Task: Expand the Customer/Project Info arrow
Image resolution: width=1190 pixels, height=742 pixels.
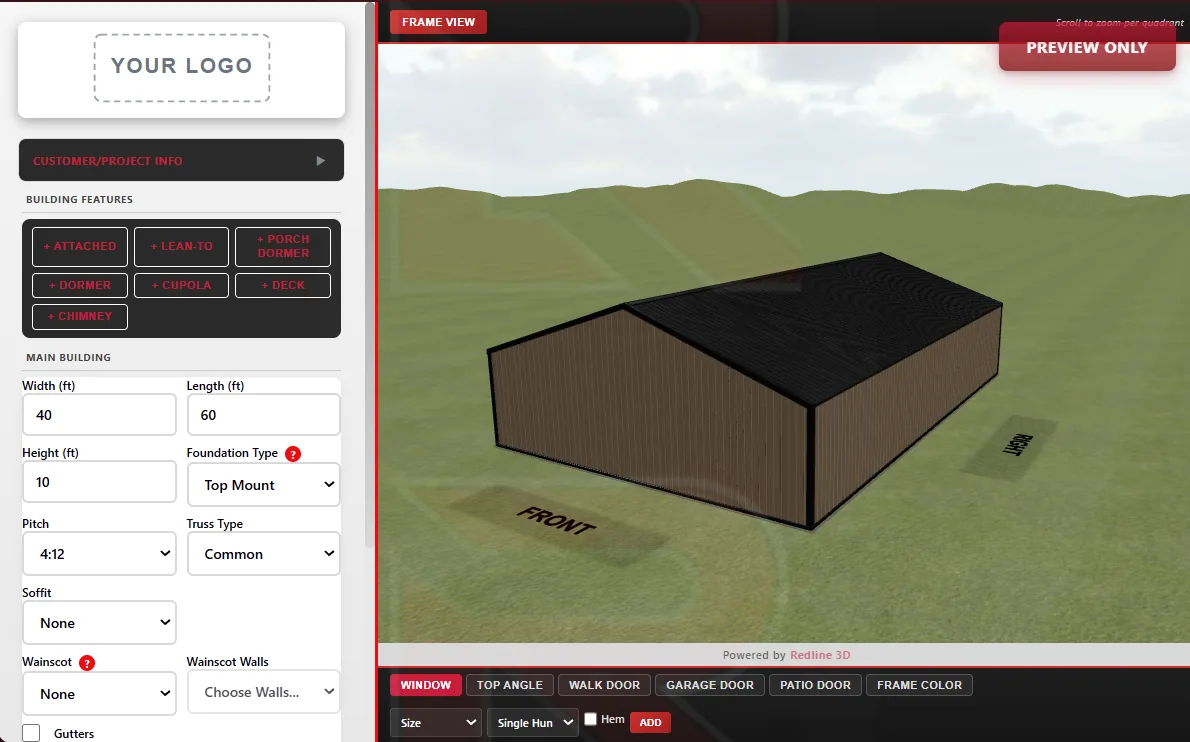Action: (x=320, y=161)
